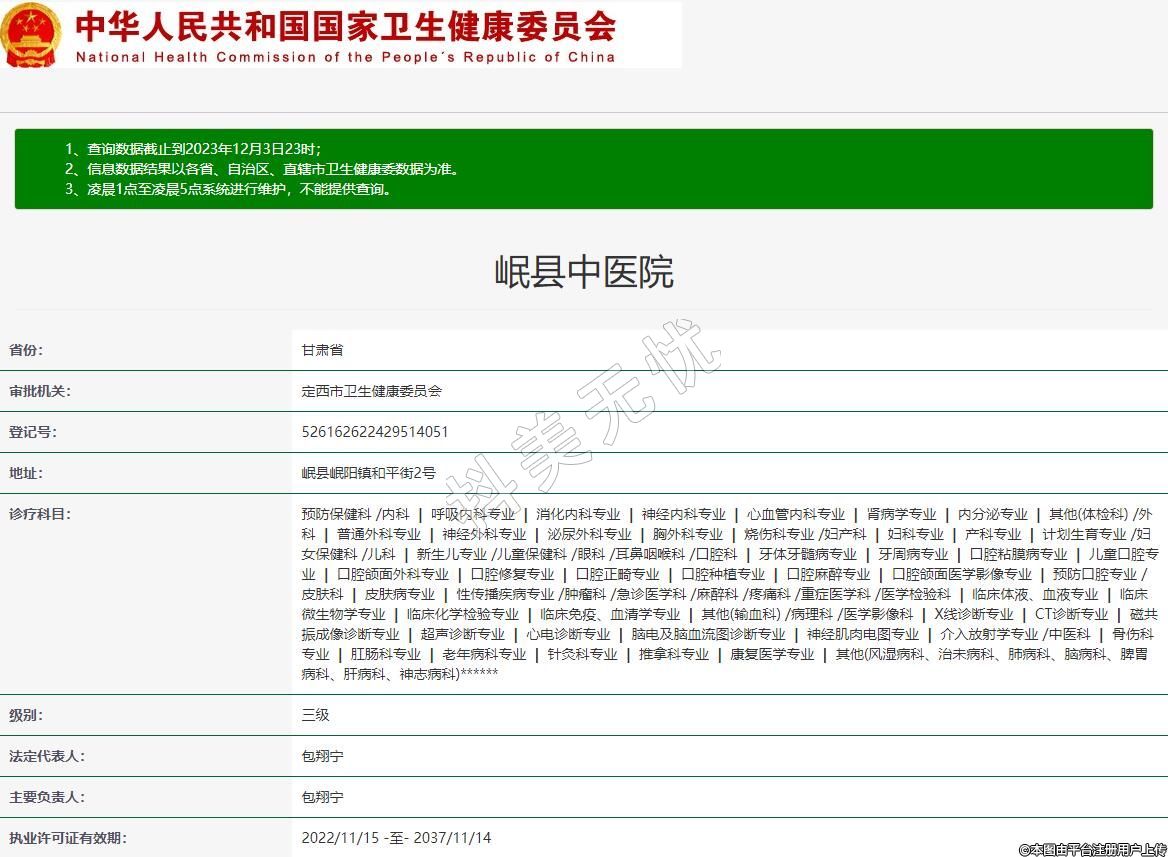Click the 诊疗科目 row label
Viewport: 1168px width, 857px height.
pyautogui.click(x=40, y=514)
